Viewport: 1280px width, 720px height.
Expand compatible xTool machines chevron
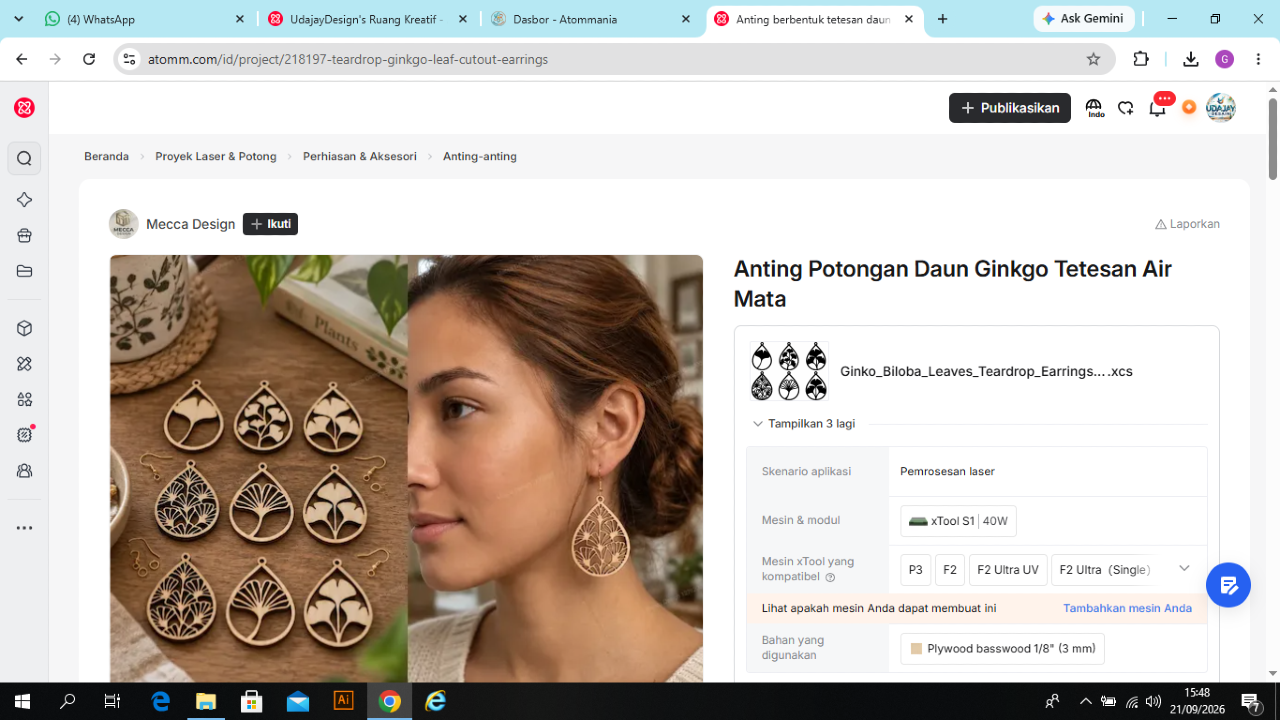click(x=1184, y=568)
